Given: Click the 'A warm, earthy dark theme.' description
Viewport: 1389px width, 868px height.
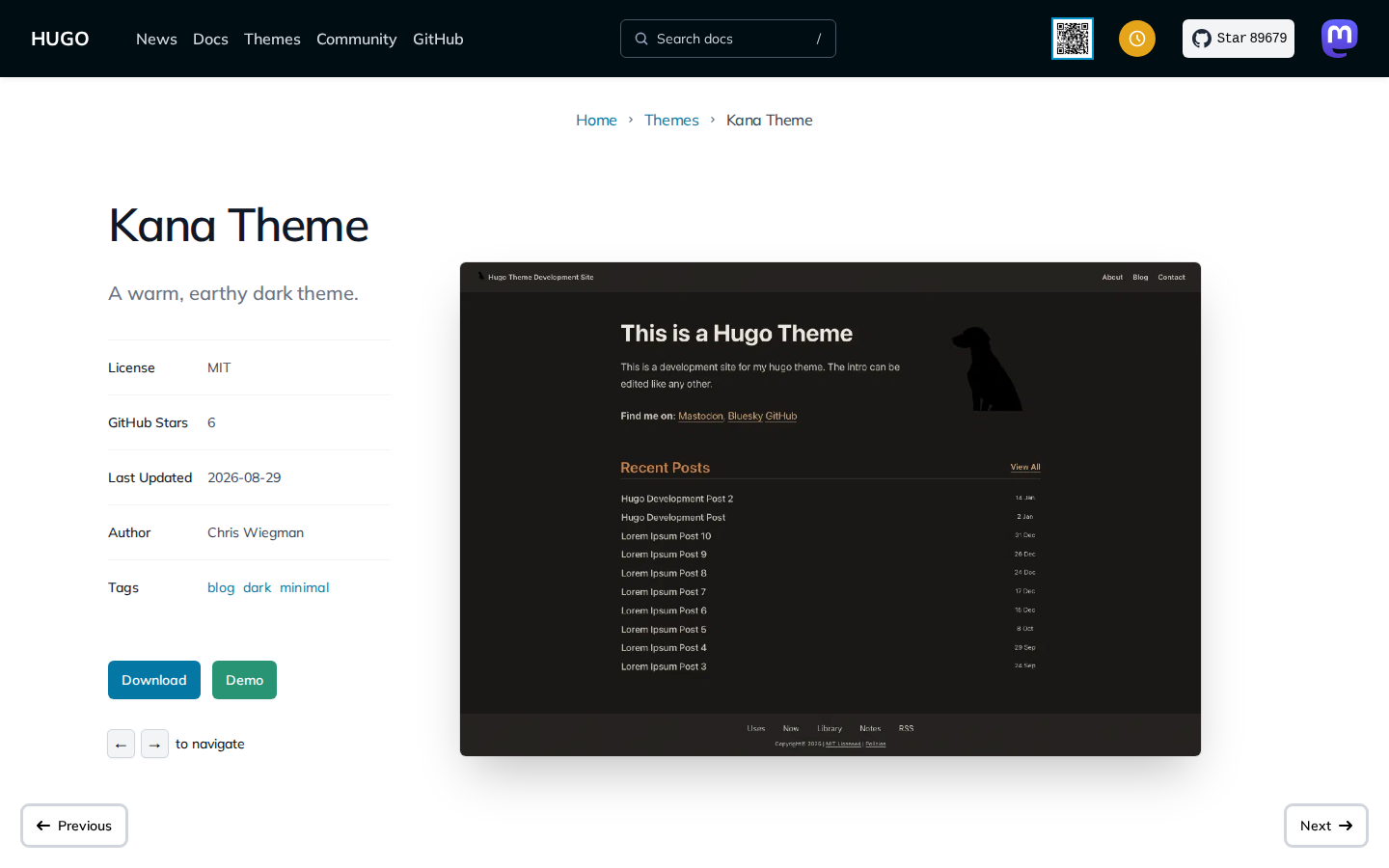Looking at the screenshot, I should coord(233,293).
